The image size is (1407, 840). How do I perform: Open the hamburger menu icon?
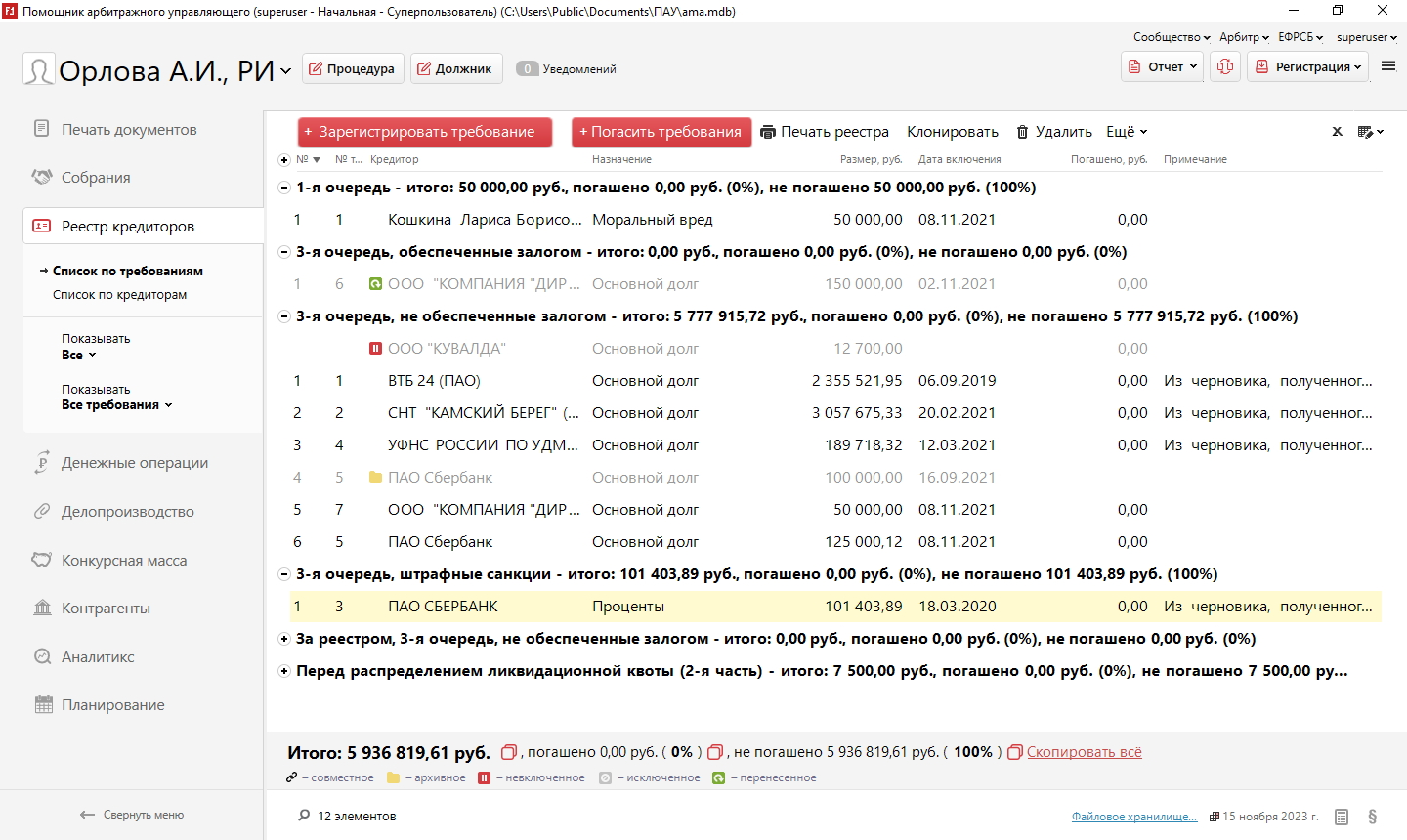pyautogui.click(x=1388, y=66)
